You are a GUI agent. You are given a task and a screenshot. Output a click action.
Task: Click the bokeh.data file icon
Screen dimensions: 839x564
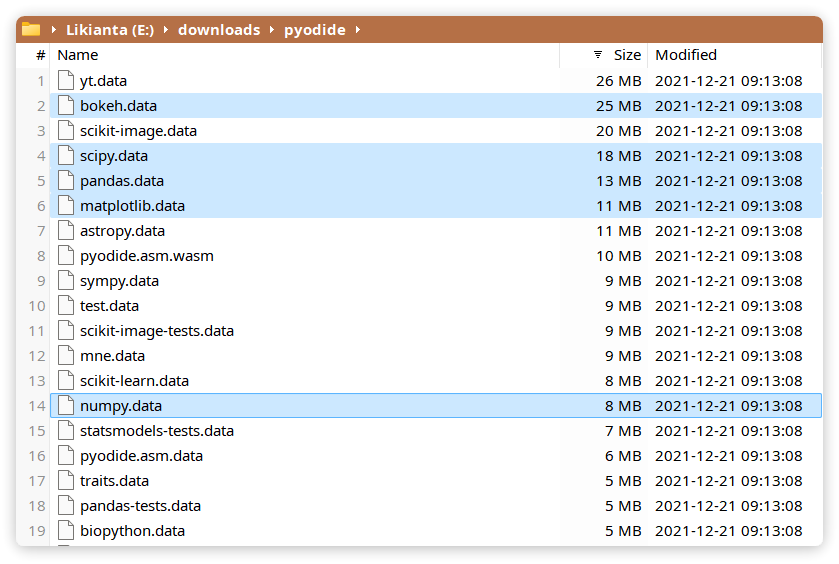(66, 106)
